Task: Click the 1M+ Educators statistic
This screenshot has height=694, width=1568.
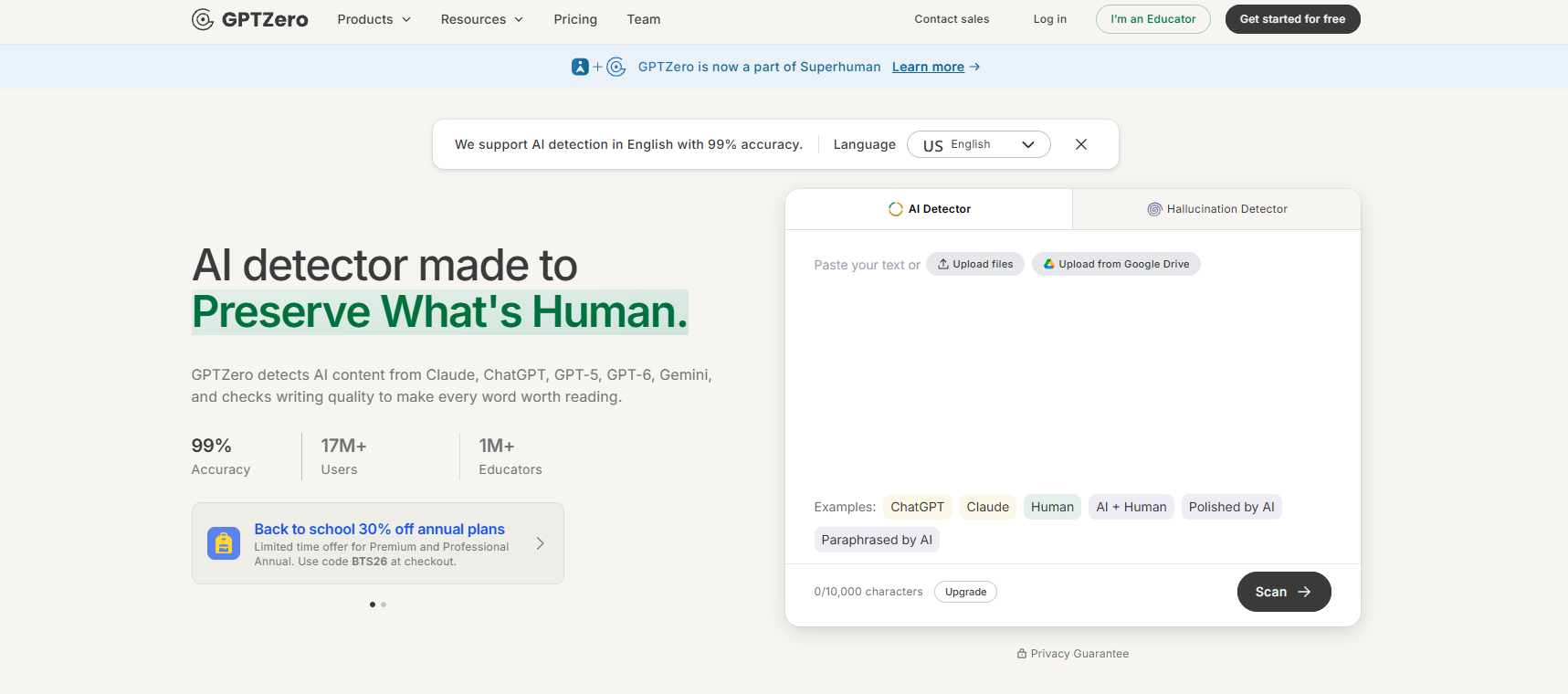Action: pos(510,457)
